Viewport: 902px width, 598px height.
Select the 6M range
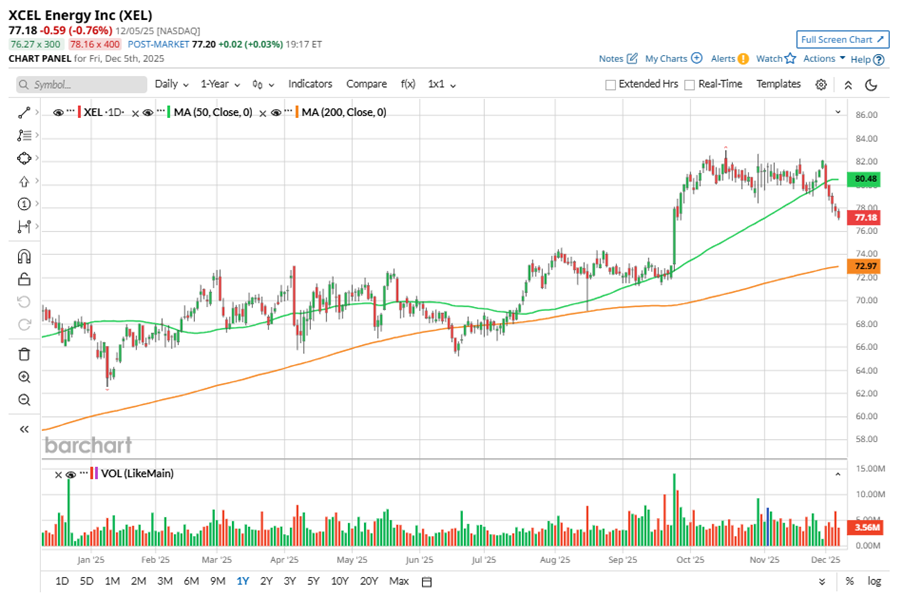coord(192,581)
